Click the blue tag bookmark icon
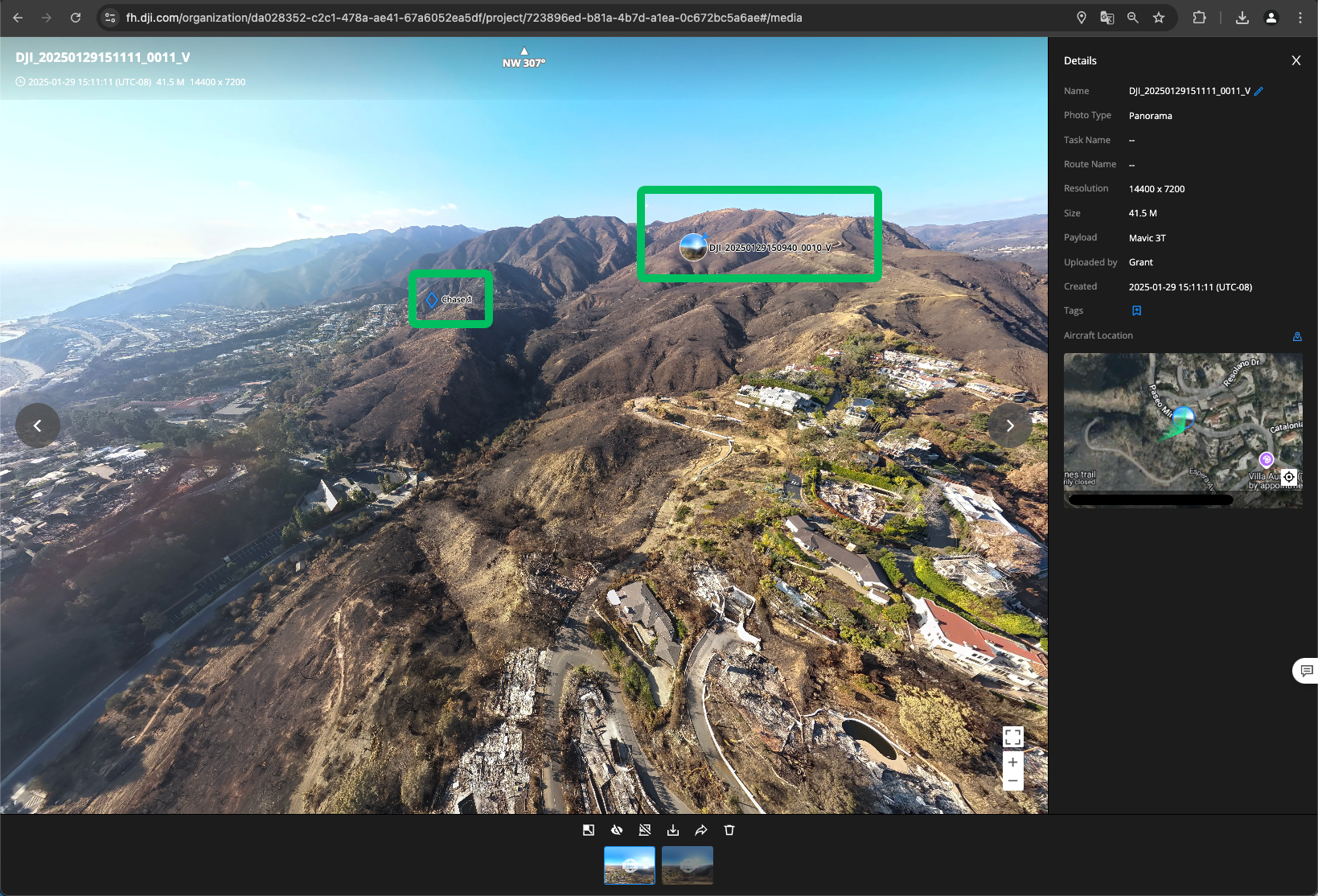Screen dimensions: 1318x896 1137,310
